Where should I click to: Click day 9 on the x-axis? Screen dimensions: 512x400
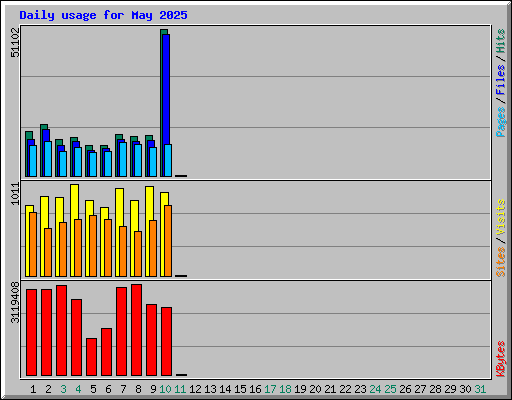point(153,389)
